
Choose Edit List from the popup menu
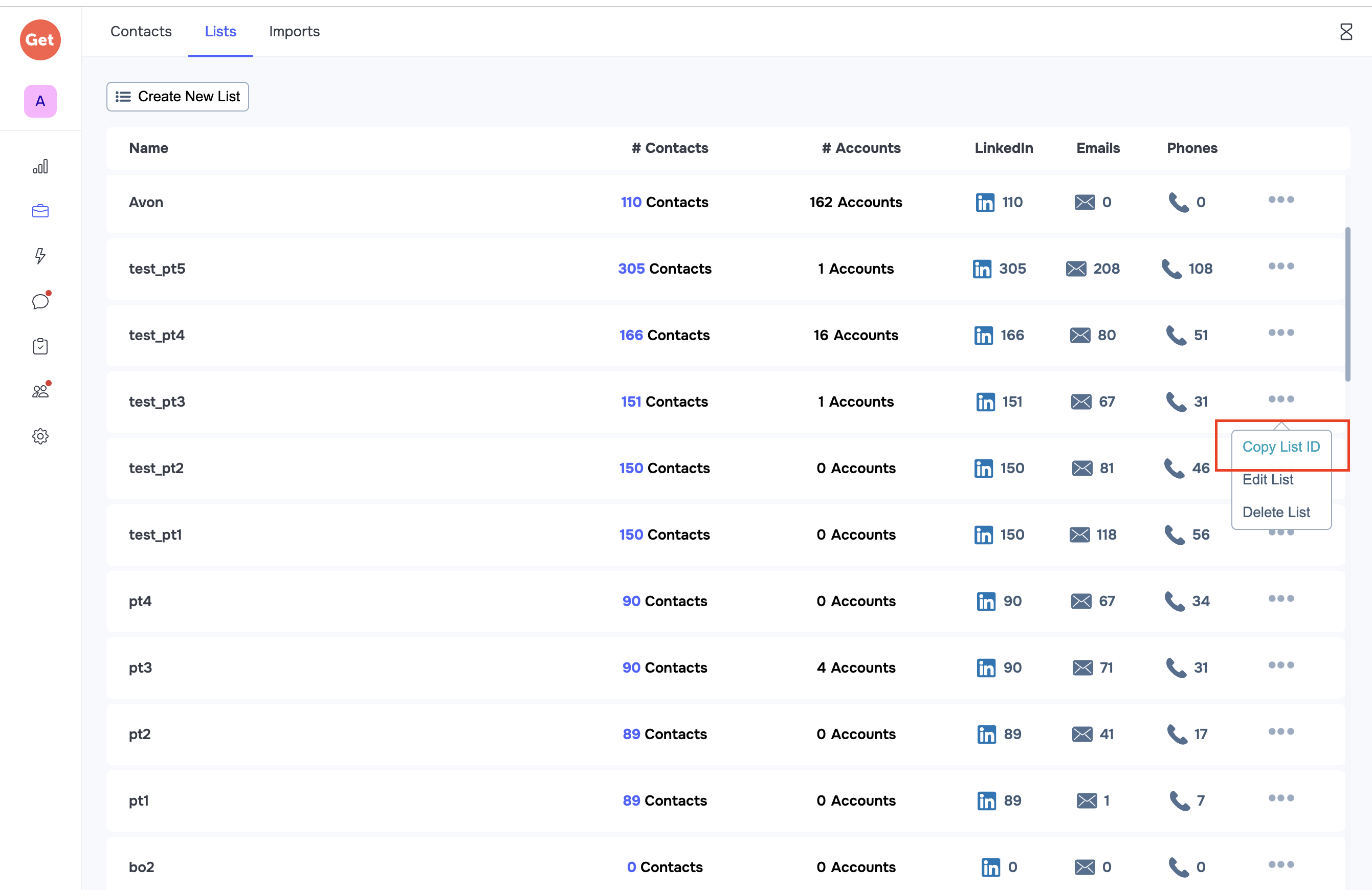click(x=1268, y=480)
